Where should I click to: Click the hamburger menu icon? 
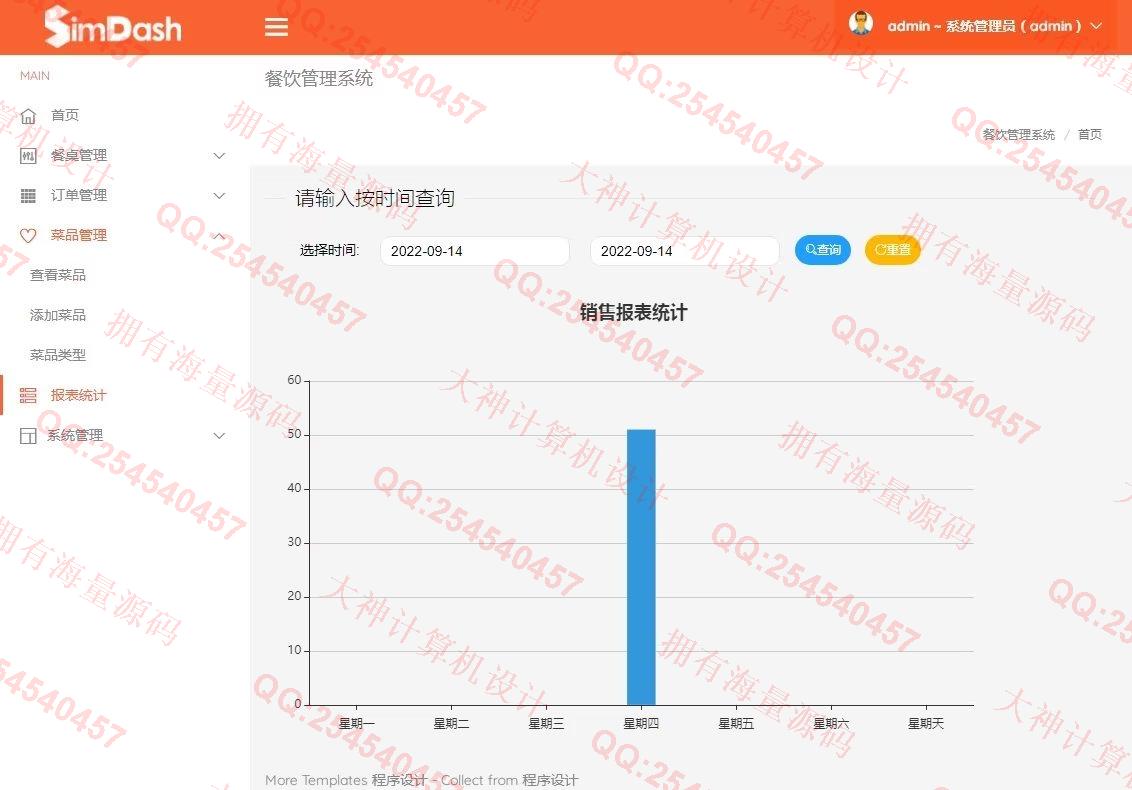[x=276, y=27]
